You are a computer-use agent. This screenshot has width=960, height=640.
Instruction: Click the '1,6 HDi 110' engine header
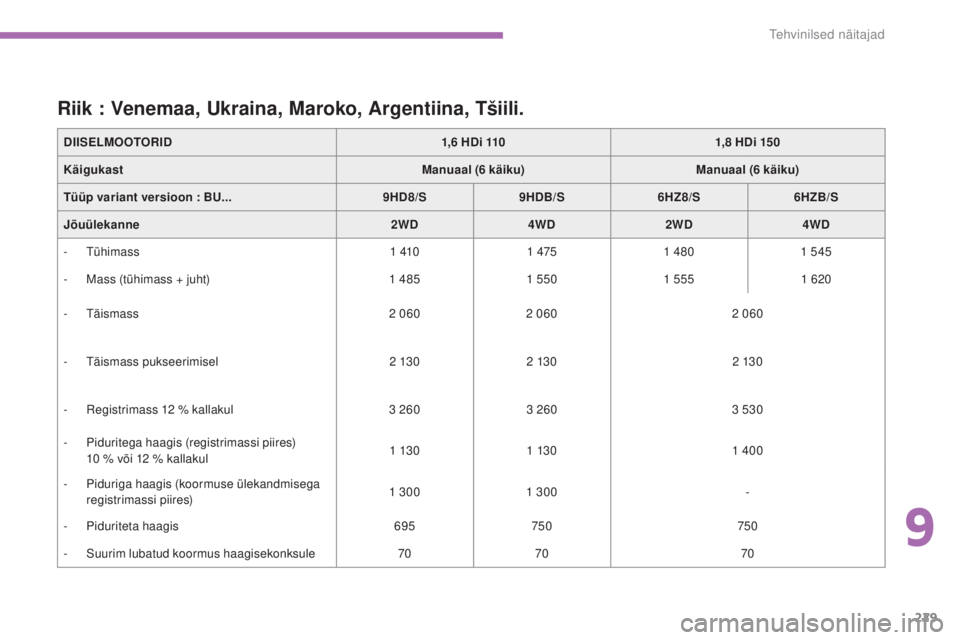(x=473, y=142)
